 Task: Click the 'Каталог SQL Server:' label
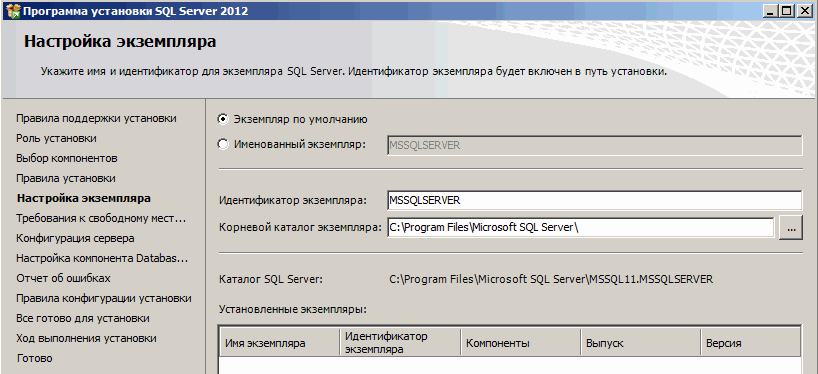pyautogui.click(x=271, y=279)
